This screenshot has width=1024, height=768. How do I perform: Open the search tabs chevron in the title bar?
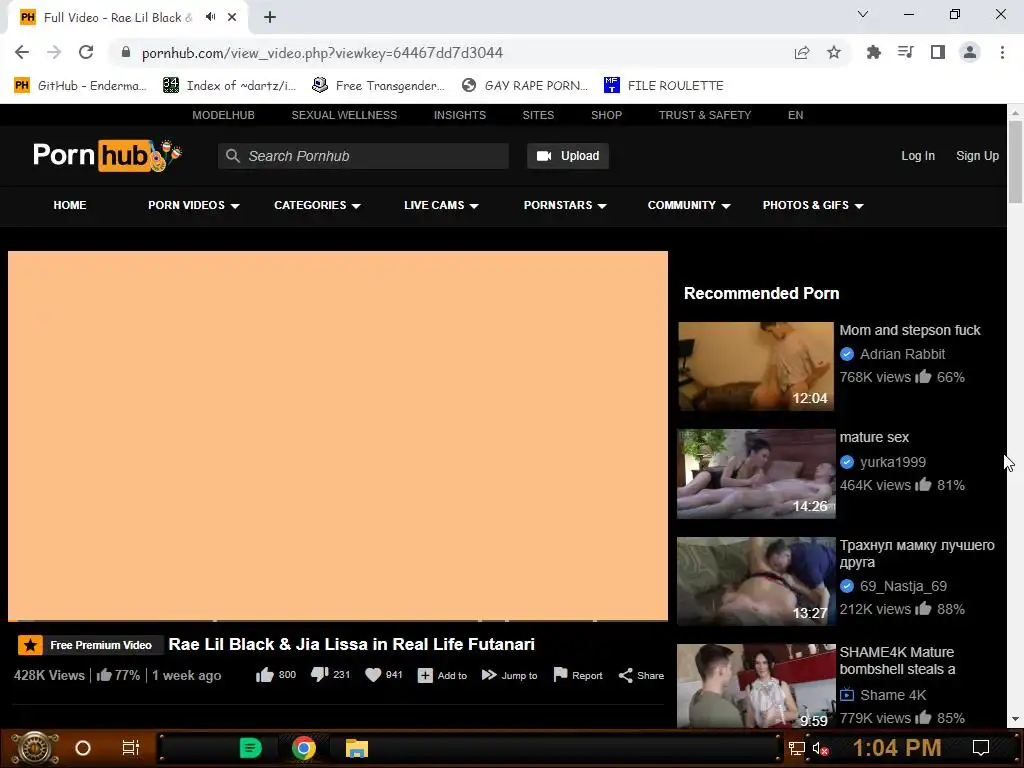pos(863,14)
